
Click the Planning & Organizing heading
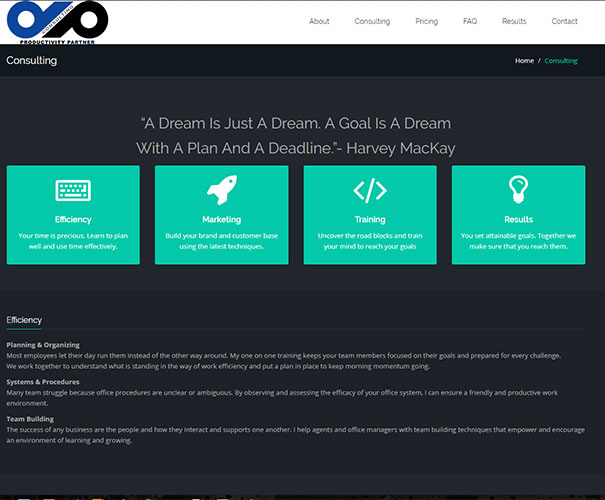click(x=43, y=345)
